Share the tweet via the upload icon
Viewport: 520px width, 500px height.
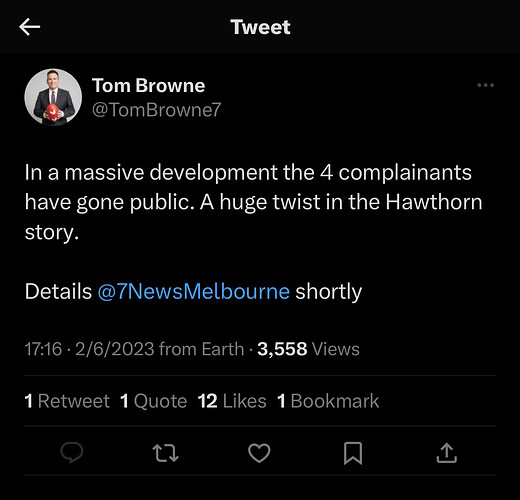point(447,453)
